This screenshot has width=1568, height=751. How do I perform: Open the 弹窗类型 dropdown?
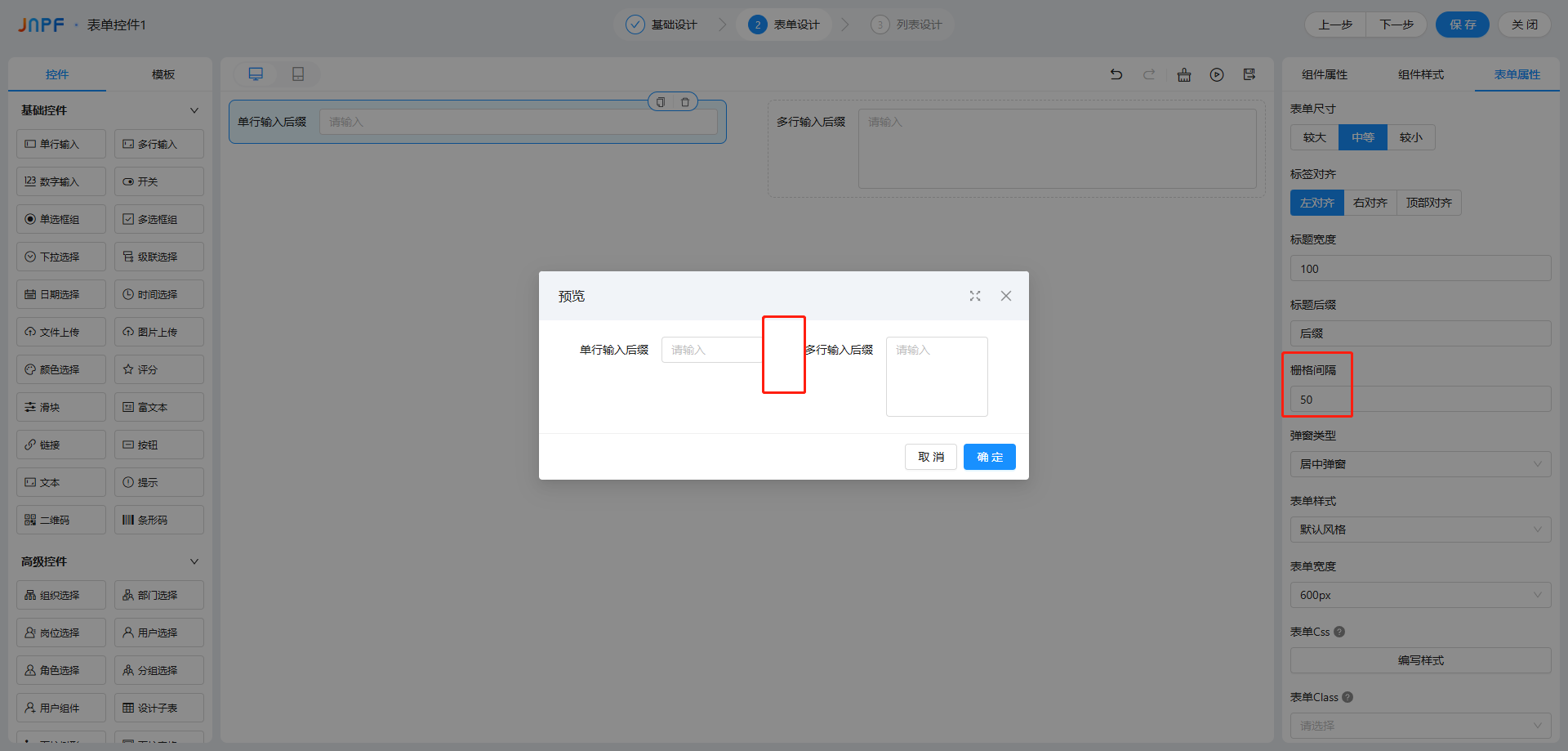point(1421,464)
